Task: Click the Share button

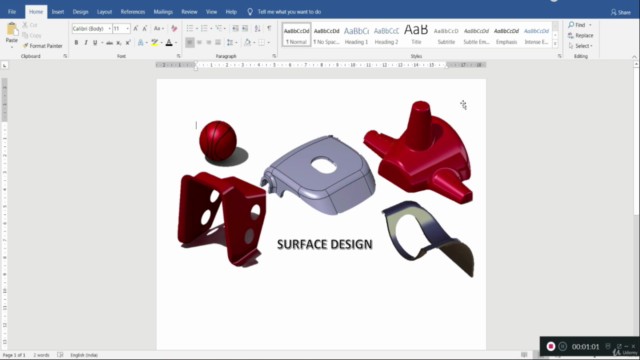Action: point(620,12)
